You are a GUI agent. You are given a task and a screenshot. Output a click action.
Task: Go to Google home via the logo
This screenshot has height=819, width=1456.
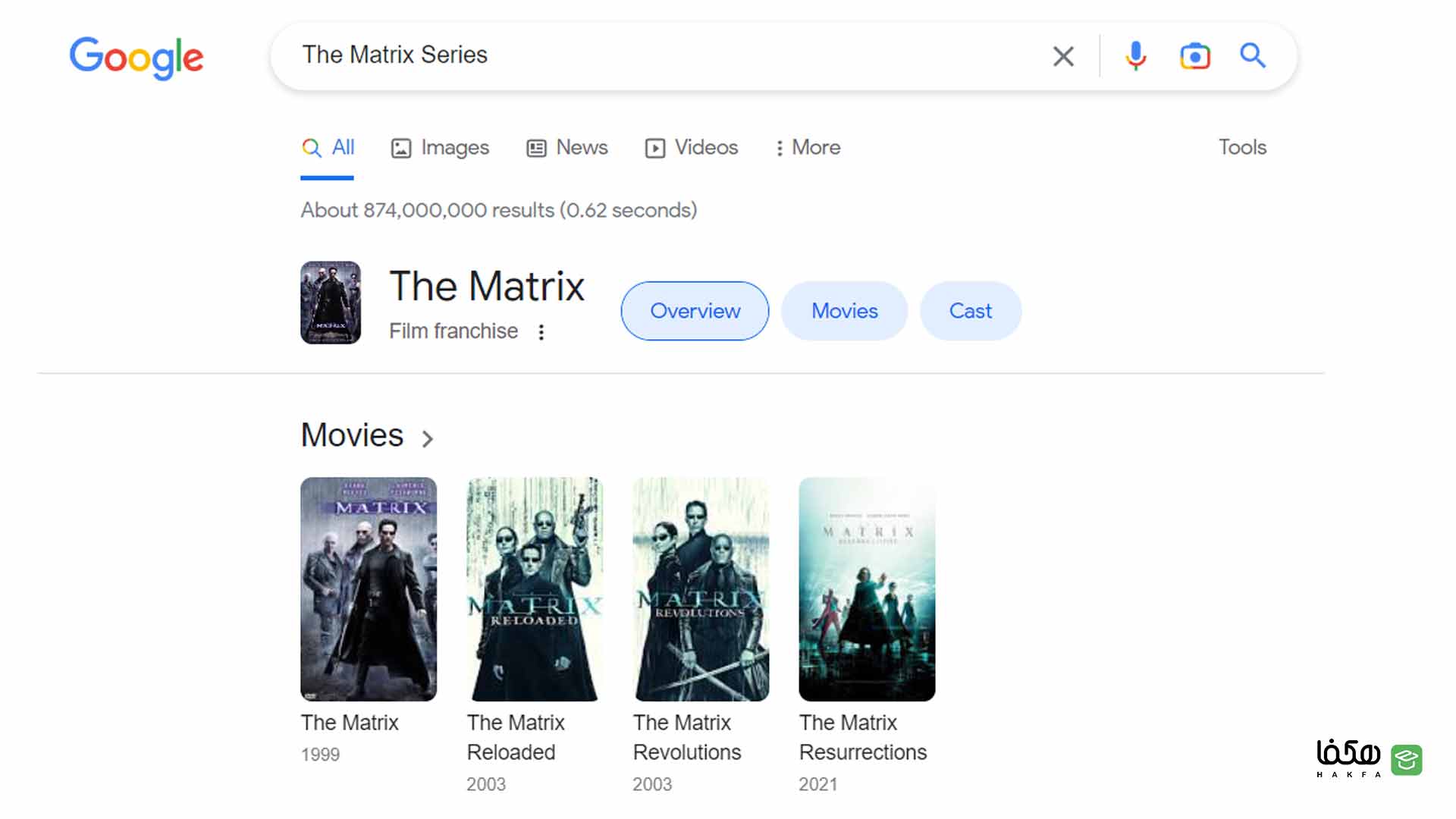click(136, 57)
